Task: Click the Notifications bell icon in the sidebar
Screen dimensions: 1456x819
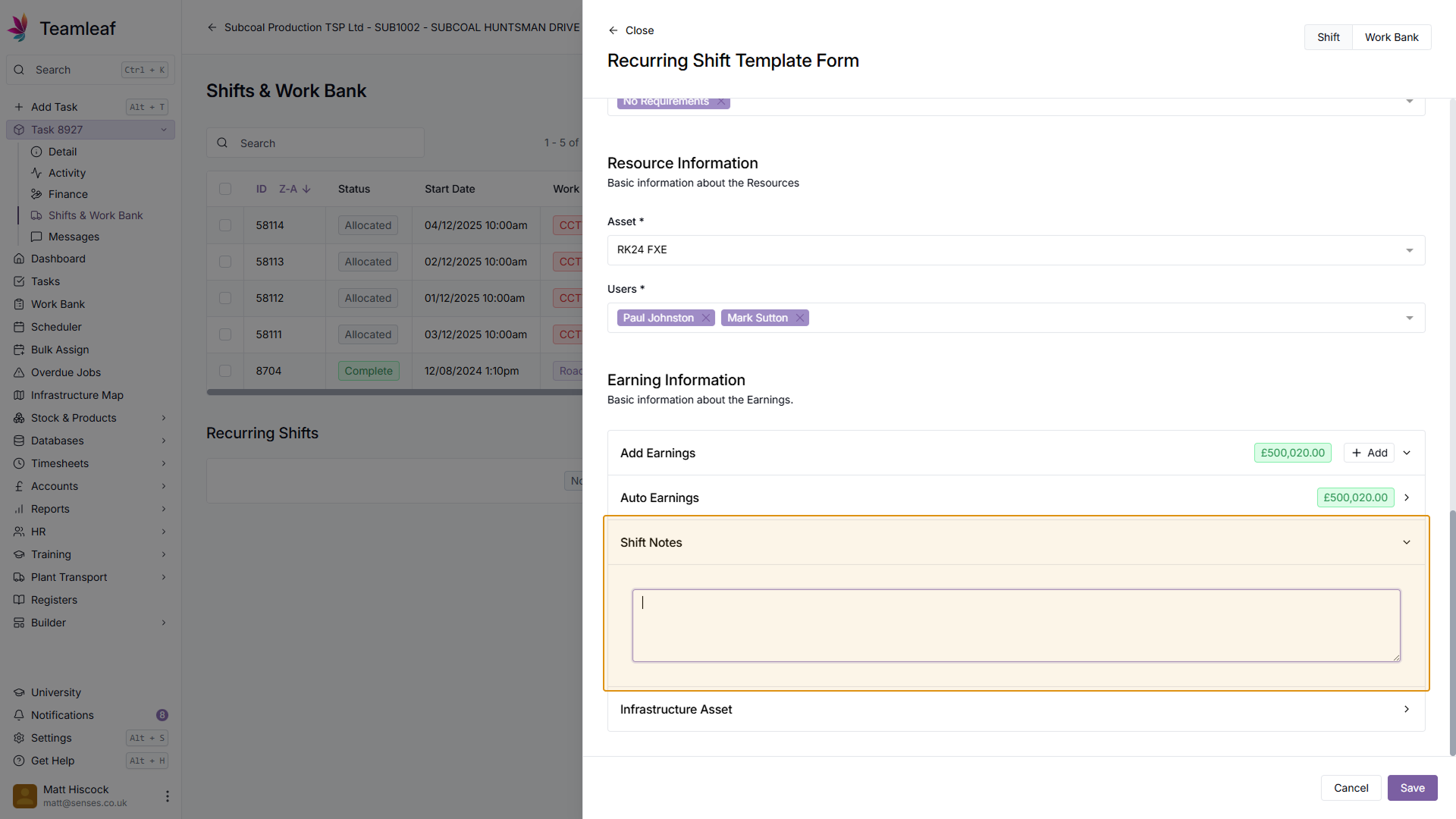Action: click(x=19, y=715)
